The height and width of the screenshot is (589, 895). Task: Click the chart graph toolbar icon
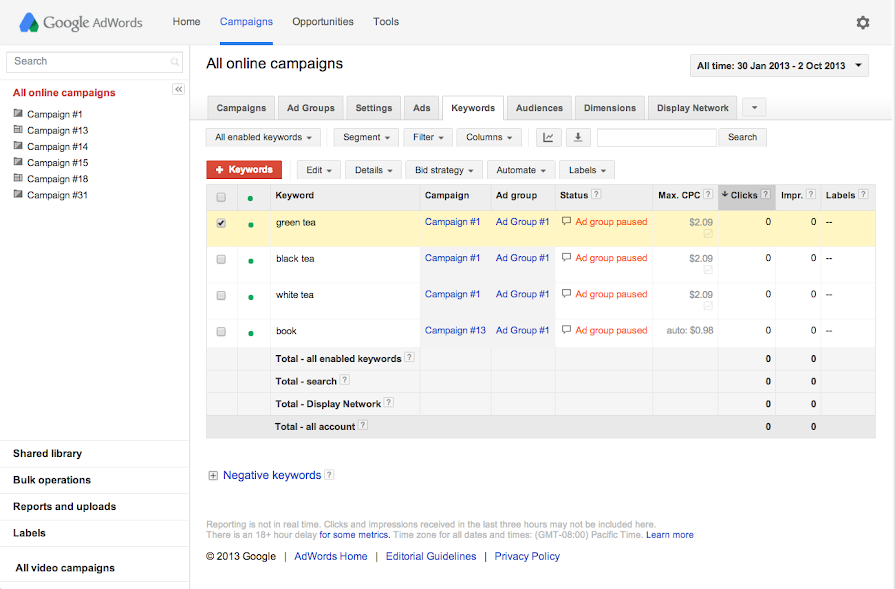[x=548, y=137]
